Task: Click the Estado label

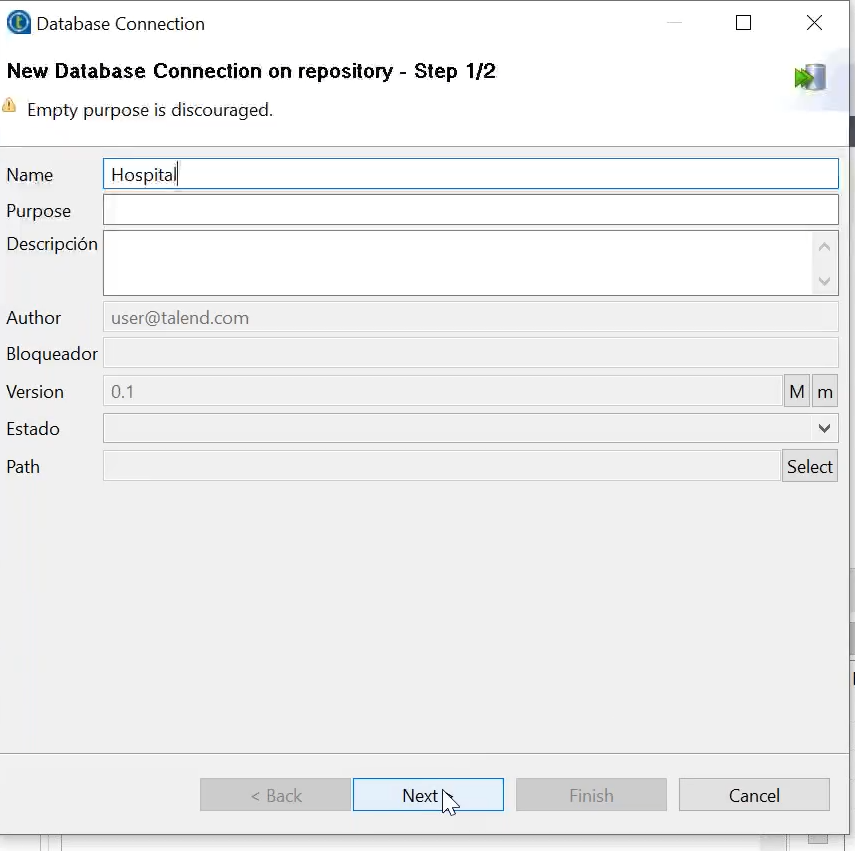Action: coord(33,429)
